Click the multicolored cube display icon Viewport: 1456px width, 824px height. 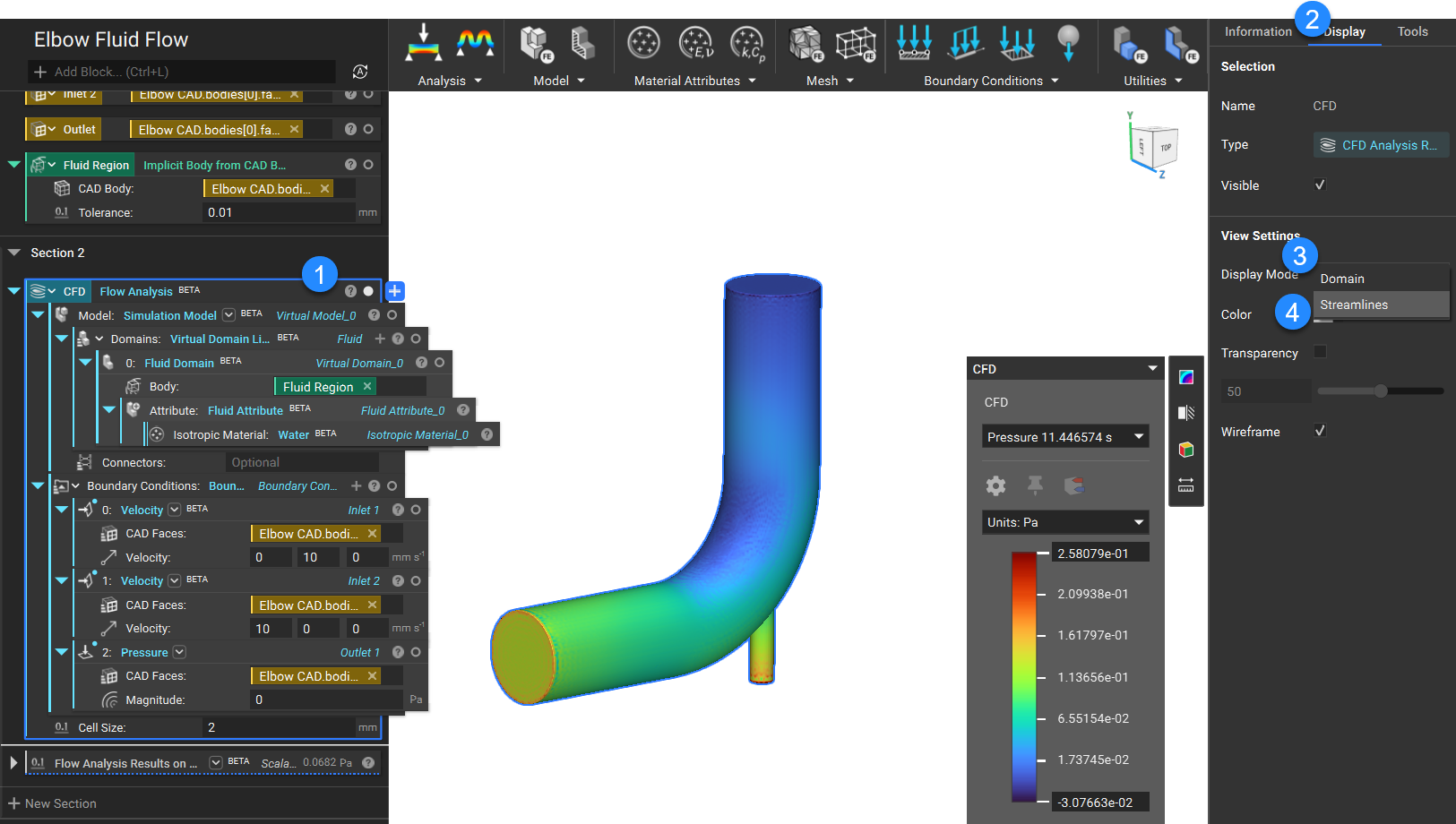click(x=1186, y=449)
